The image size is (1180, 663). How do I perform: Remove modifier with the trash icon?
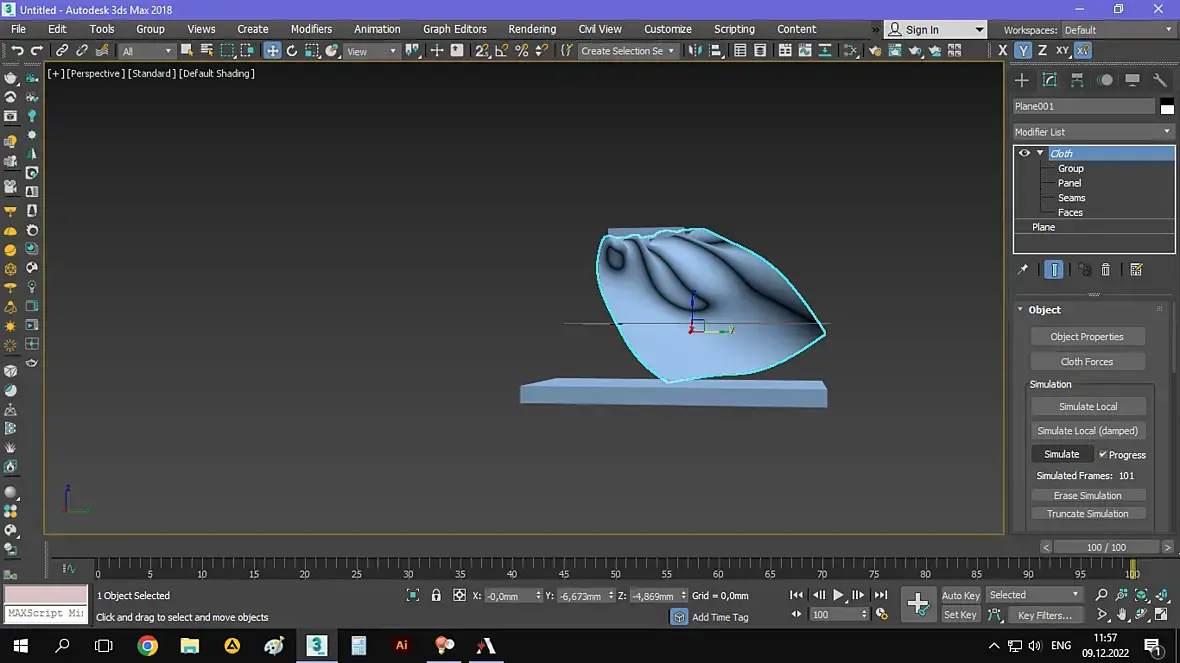coord(1106,270)
